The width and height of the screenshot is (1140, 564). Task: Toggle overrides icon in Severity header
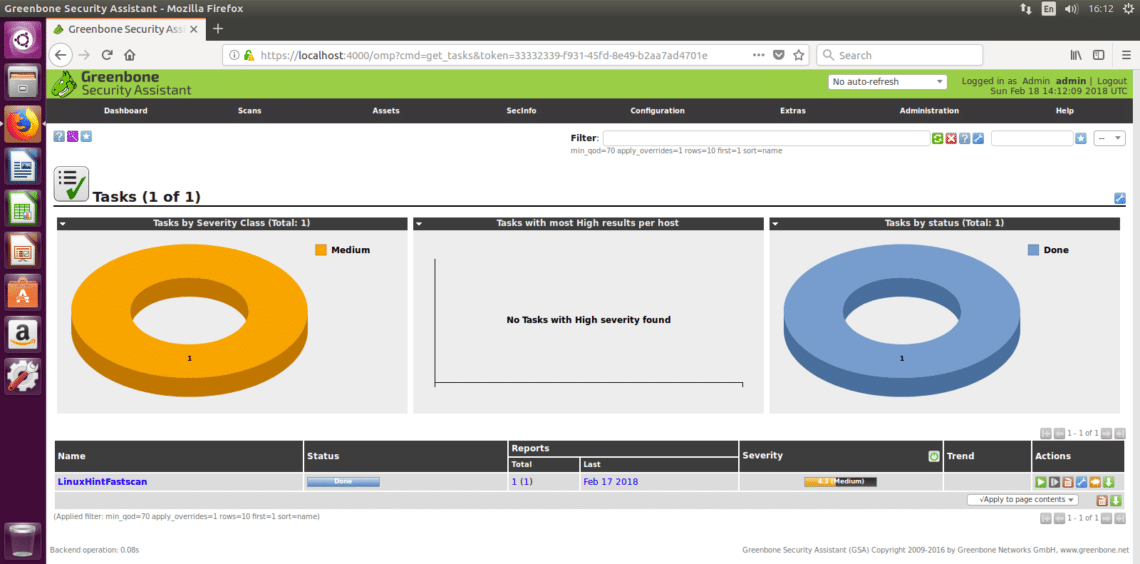pos(934,456)
